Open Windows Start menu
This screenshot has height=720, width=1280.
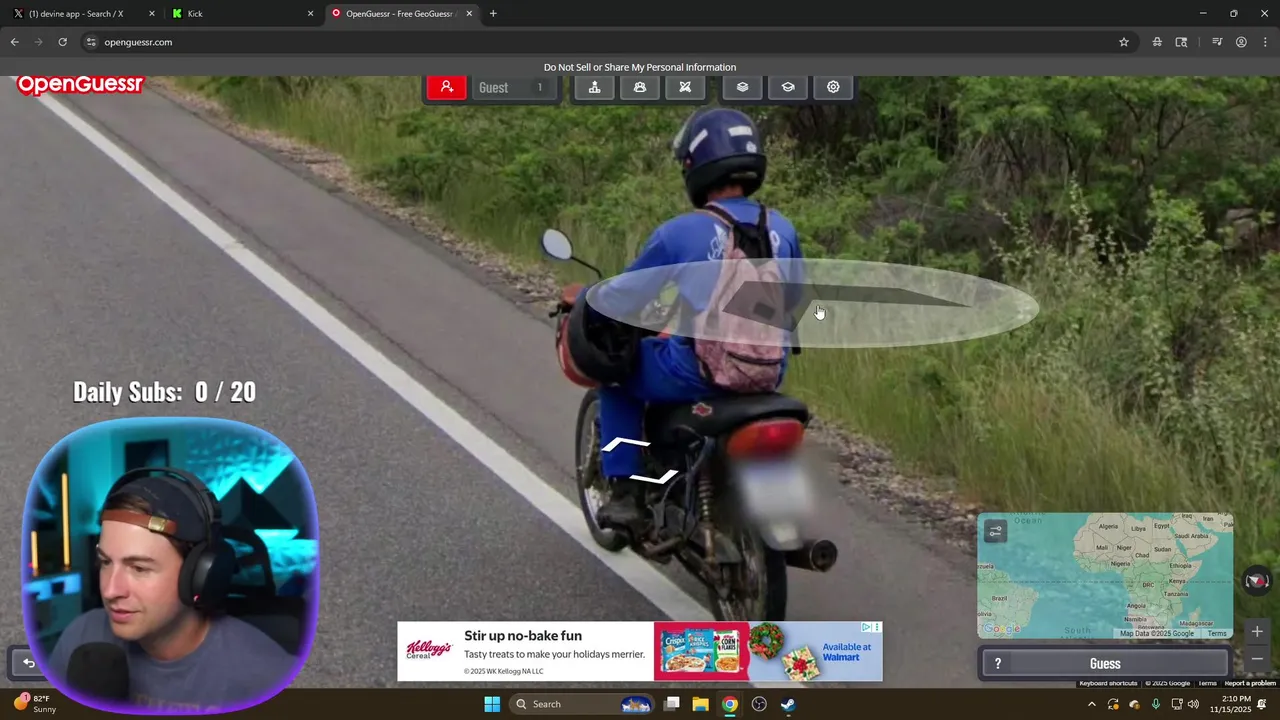click(492, 704)
